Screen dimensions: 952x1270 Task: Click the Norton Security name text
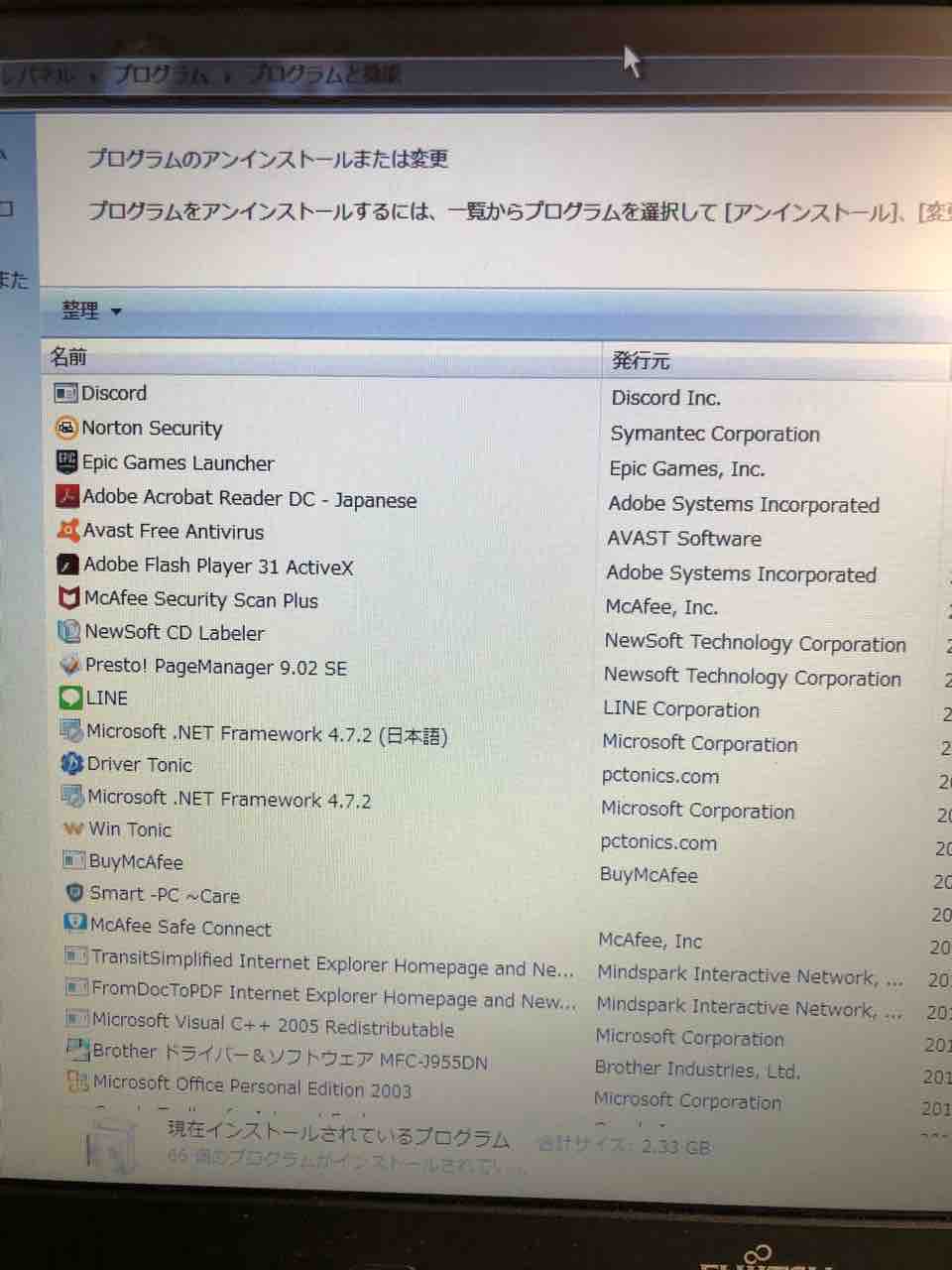click(x=152, y=429)
